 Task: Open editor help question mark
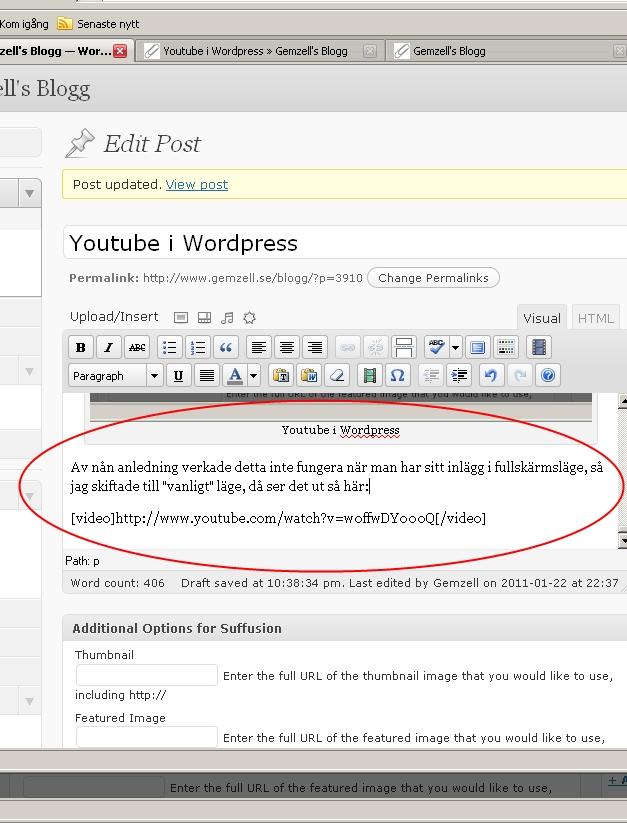[548, 376]
